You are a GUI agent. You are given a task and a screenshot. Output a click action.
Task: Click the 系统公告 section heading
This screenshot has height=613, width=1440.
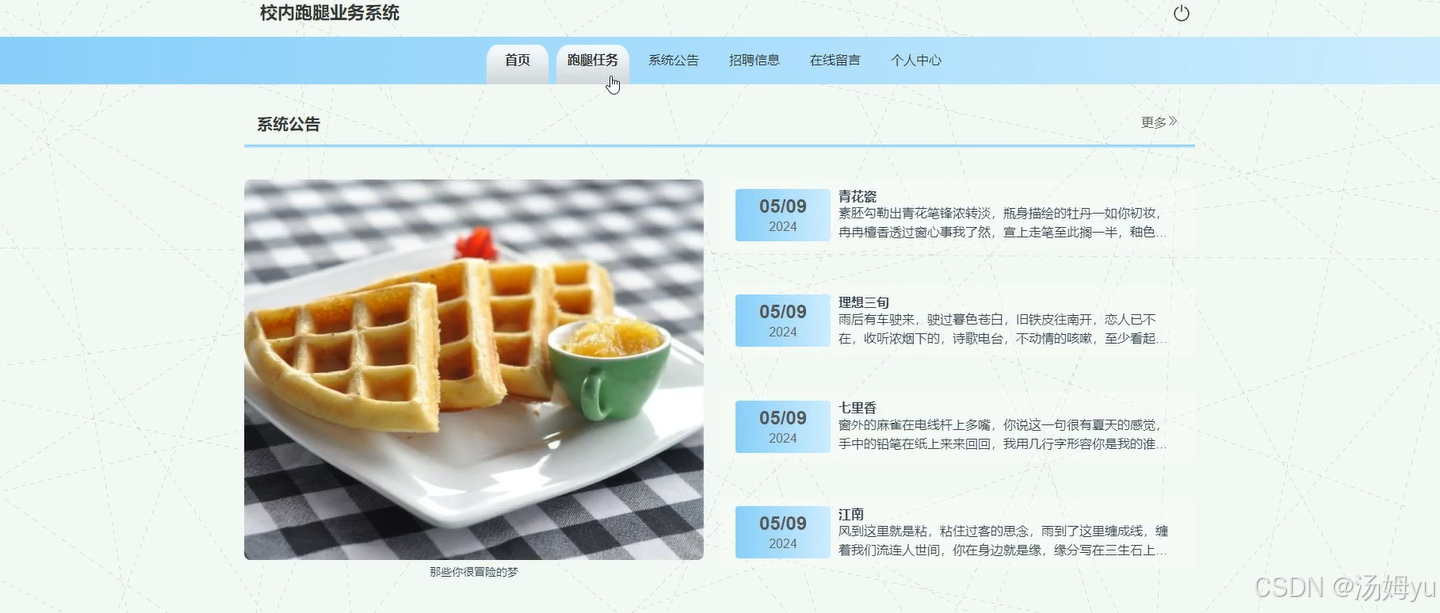point(288,124)
